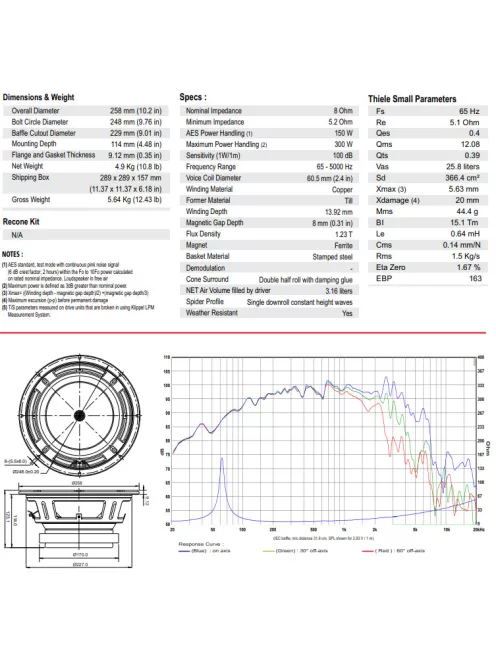Select the 'Thiele Small Parameters' heading
This screenshot has width=496, height=664.
pyautogui.click(x=412, y=99)
